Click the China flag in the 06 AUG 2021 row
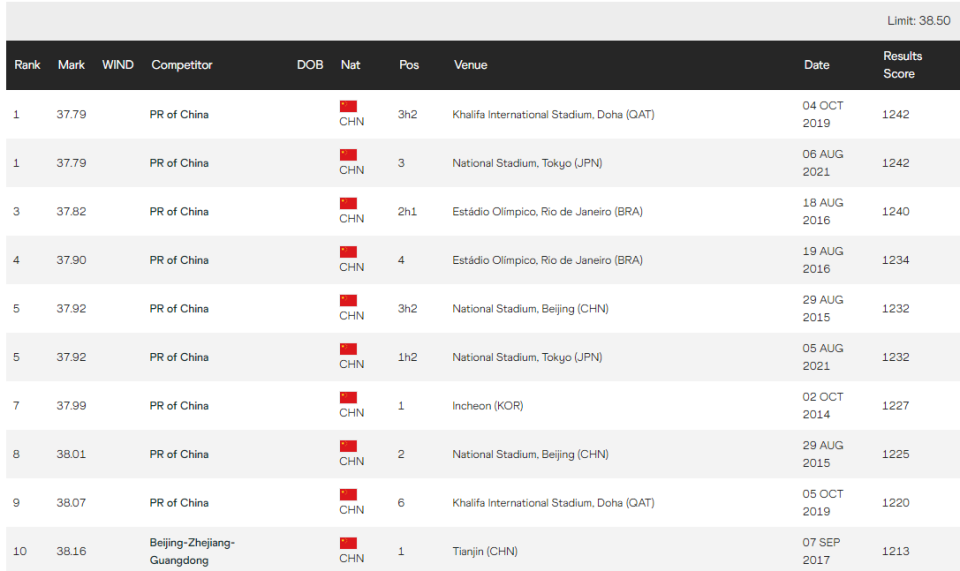Viewport: 960px width, 571px height. 348,154
